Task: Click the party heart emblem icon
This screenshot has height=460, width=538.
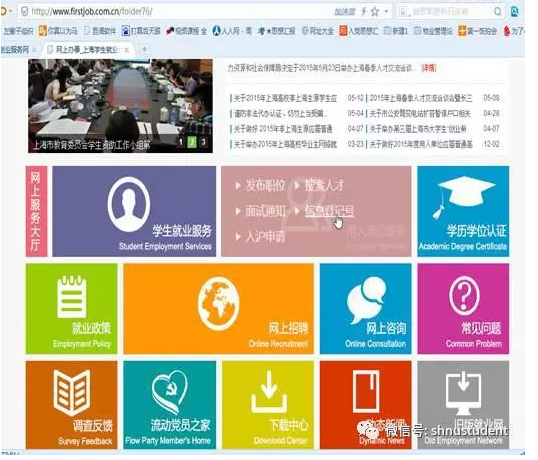Action: pos(170,393)
